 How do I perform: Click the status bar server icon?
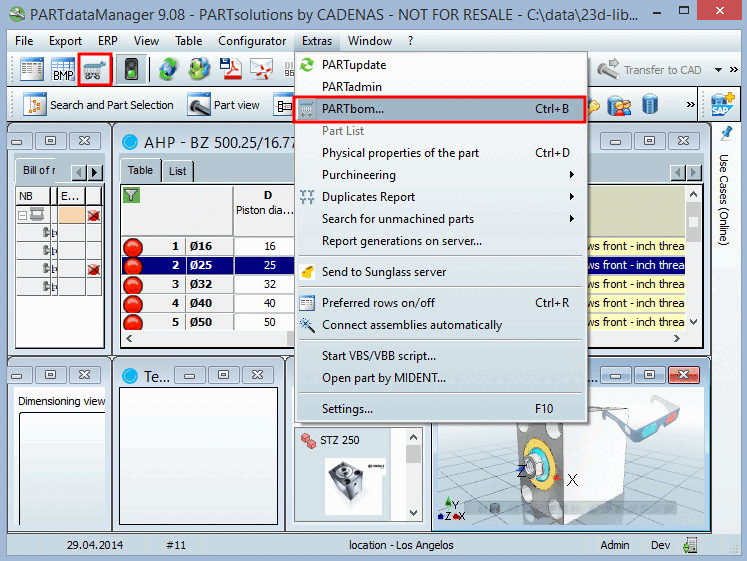tap(690, 545)
